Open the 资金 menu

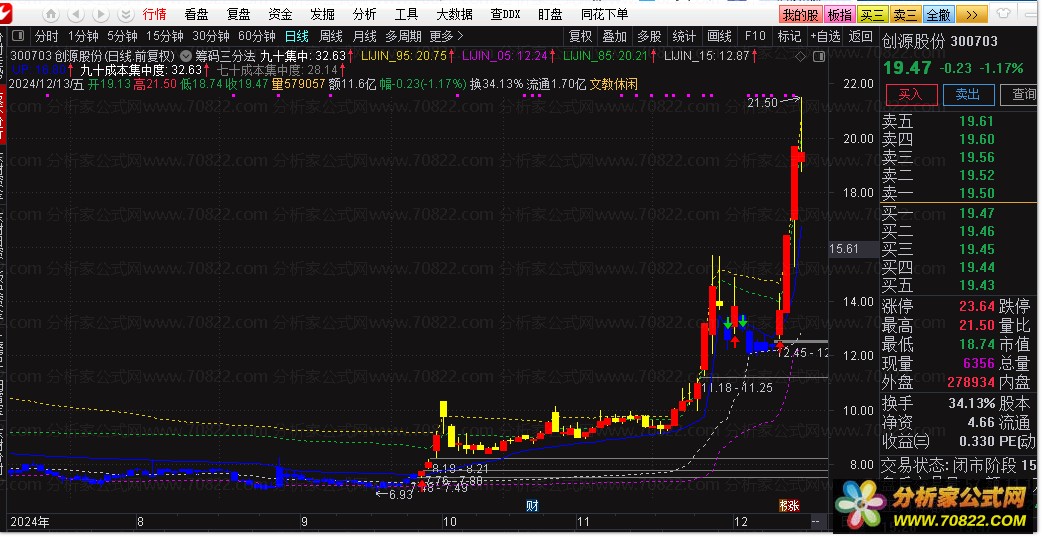[x=280, y=14]
